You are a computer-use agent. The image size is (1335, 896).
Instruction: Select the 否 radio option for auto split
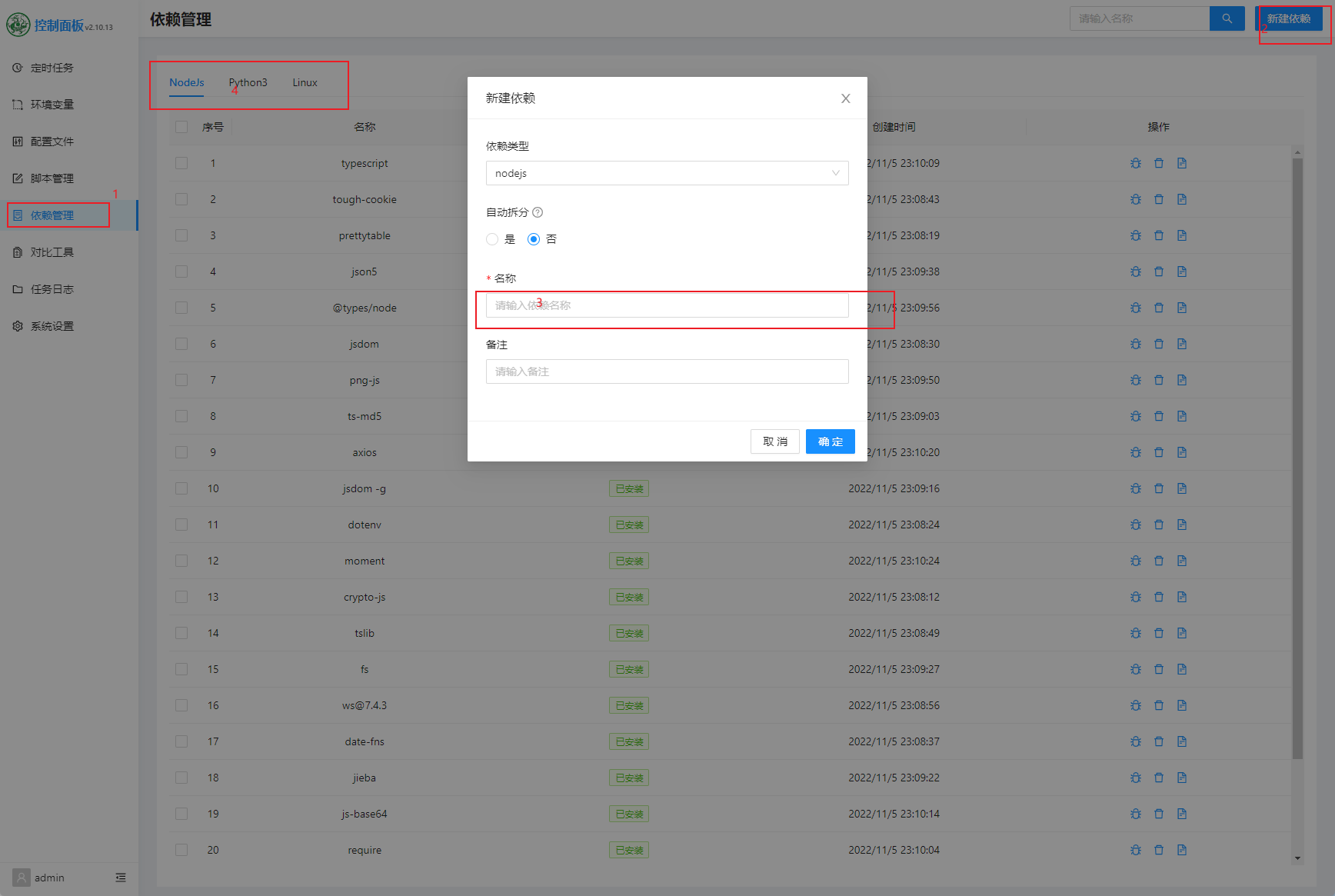(534, 239)
